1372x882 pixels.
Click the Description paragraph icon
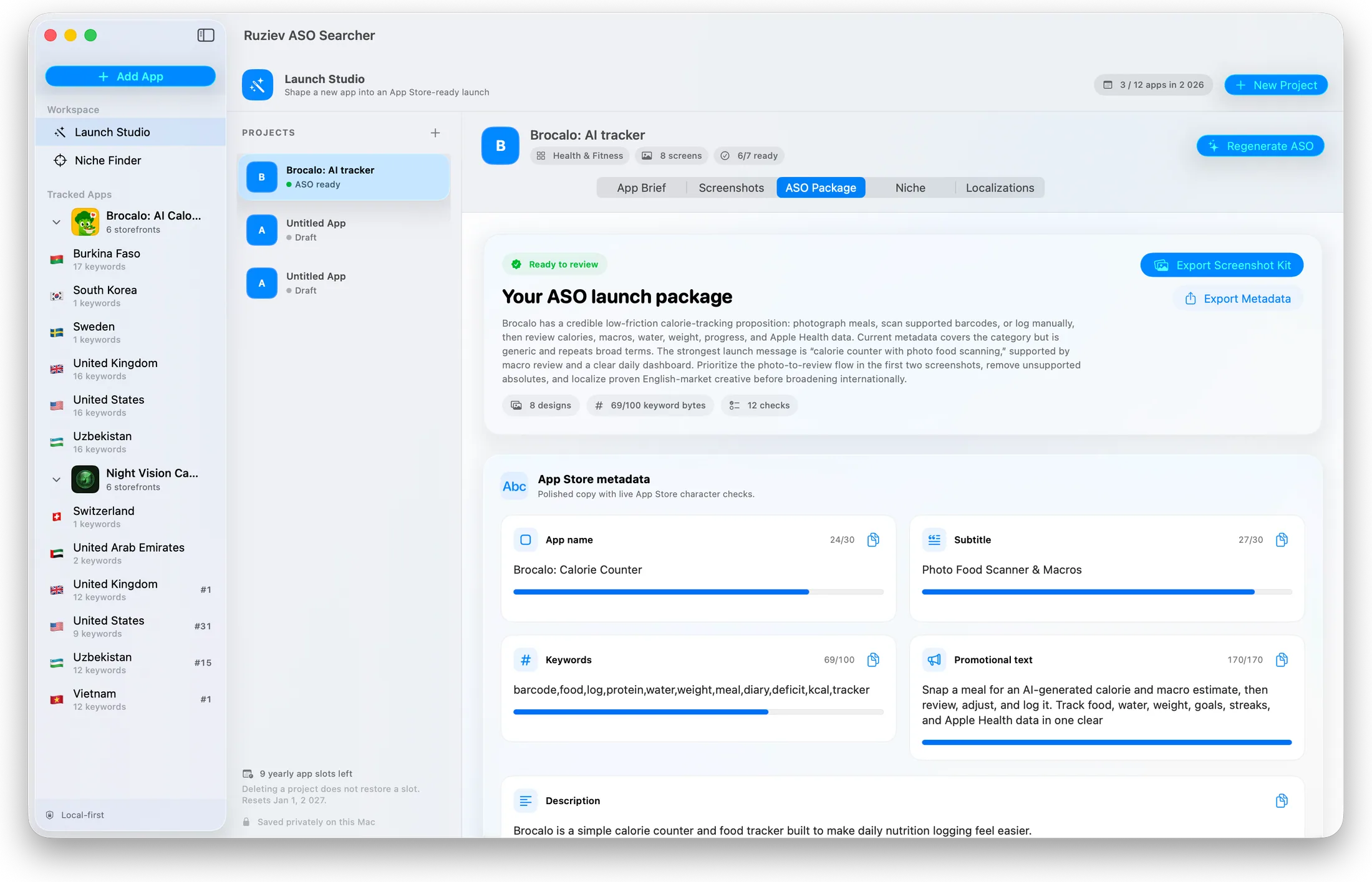[x=526, y=800]
